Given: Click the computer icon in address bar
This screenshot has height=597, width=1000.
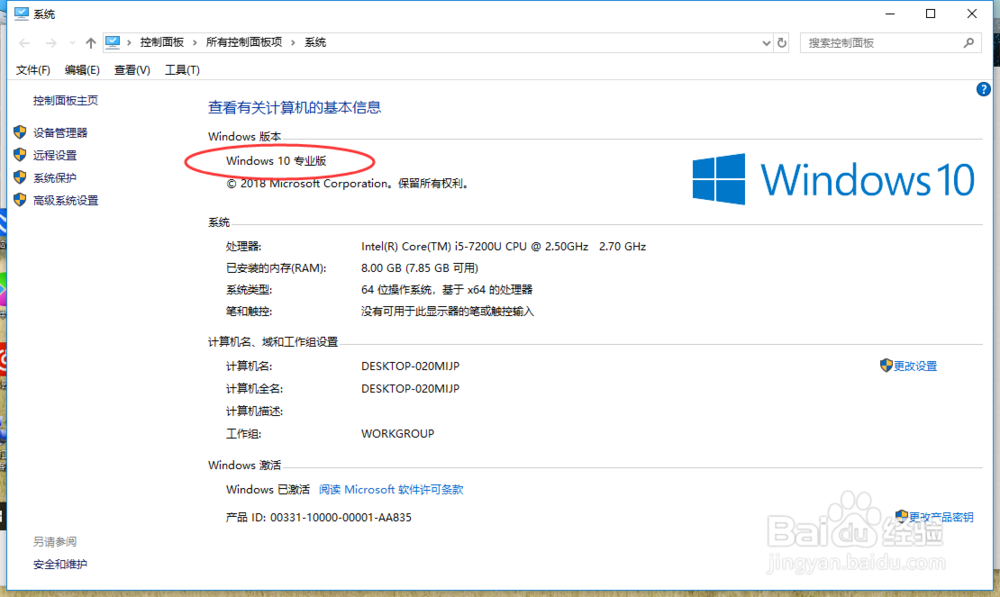Looking at the screenshot, I should click(113, 42).
